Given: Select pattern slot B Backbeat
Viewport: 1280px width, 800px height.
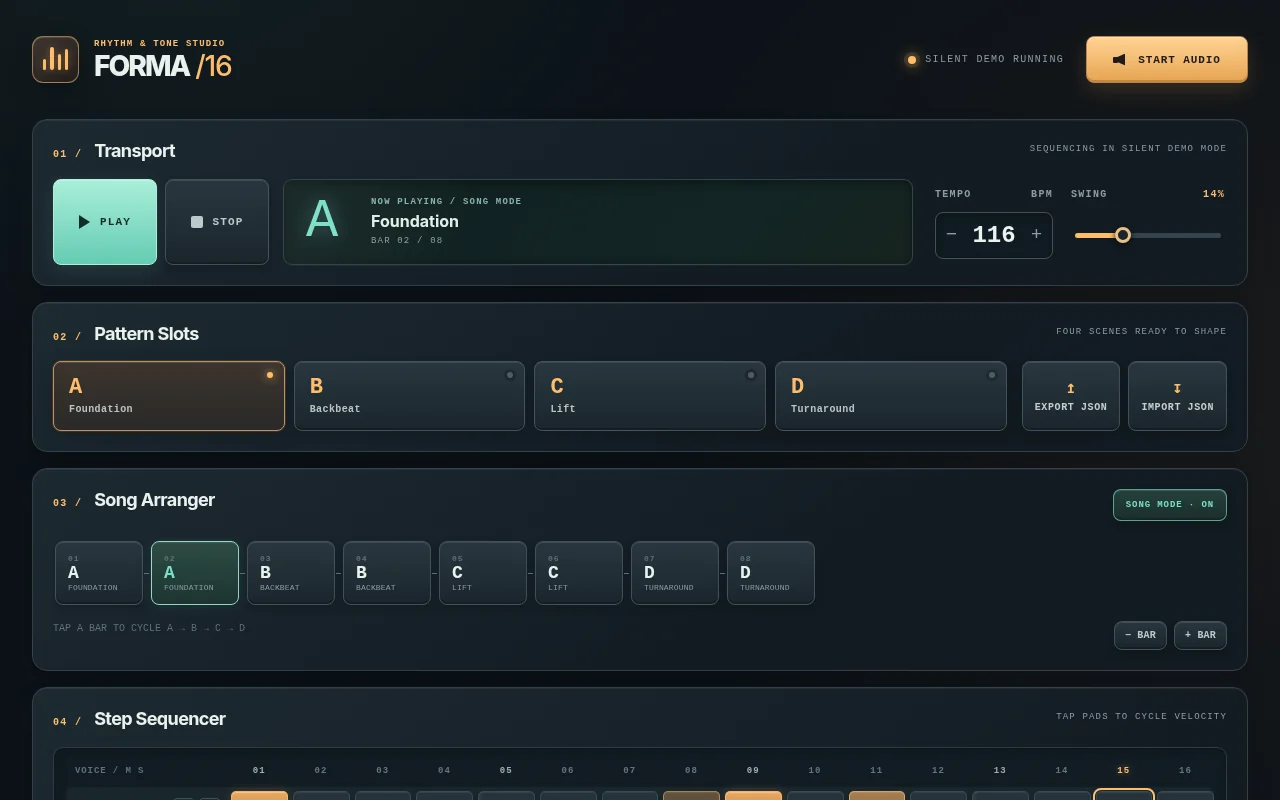Looking at the screenshot, I should pos(409,396).
